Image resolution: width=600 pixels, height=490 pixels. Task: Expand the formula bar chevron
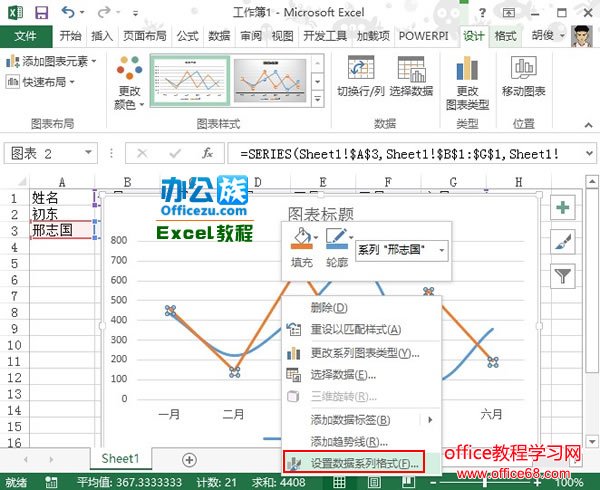589,153
